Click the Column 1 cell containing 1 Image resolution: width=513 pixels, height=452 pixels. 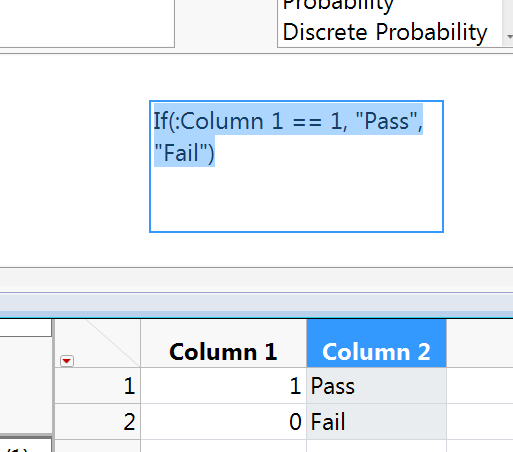(223, 386)
